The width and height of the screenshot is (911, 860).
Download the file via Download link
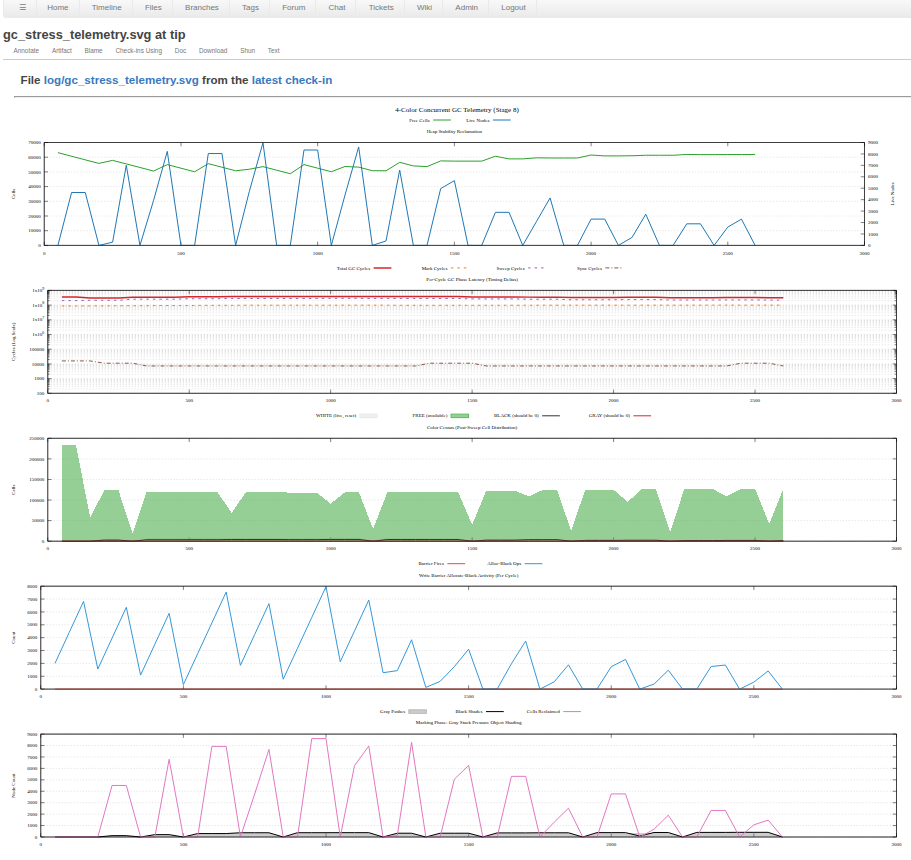(213, 50)
